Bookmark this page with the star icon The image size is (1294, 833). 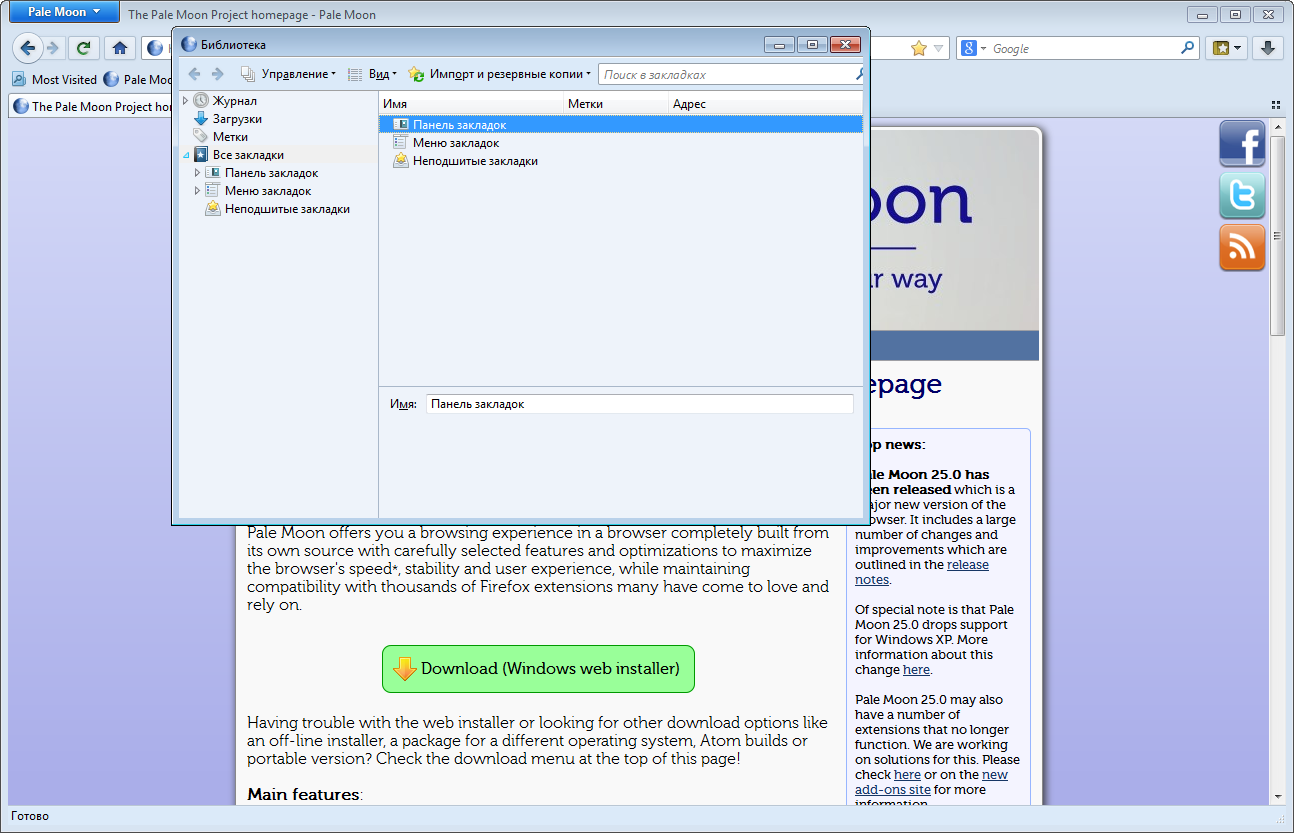919,48
